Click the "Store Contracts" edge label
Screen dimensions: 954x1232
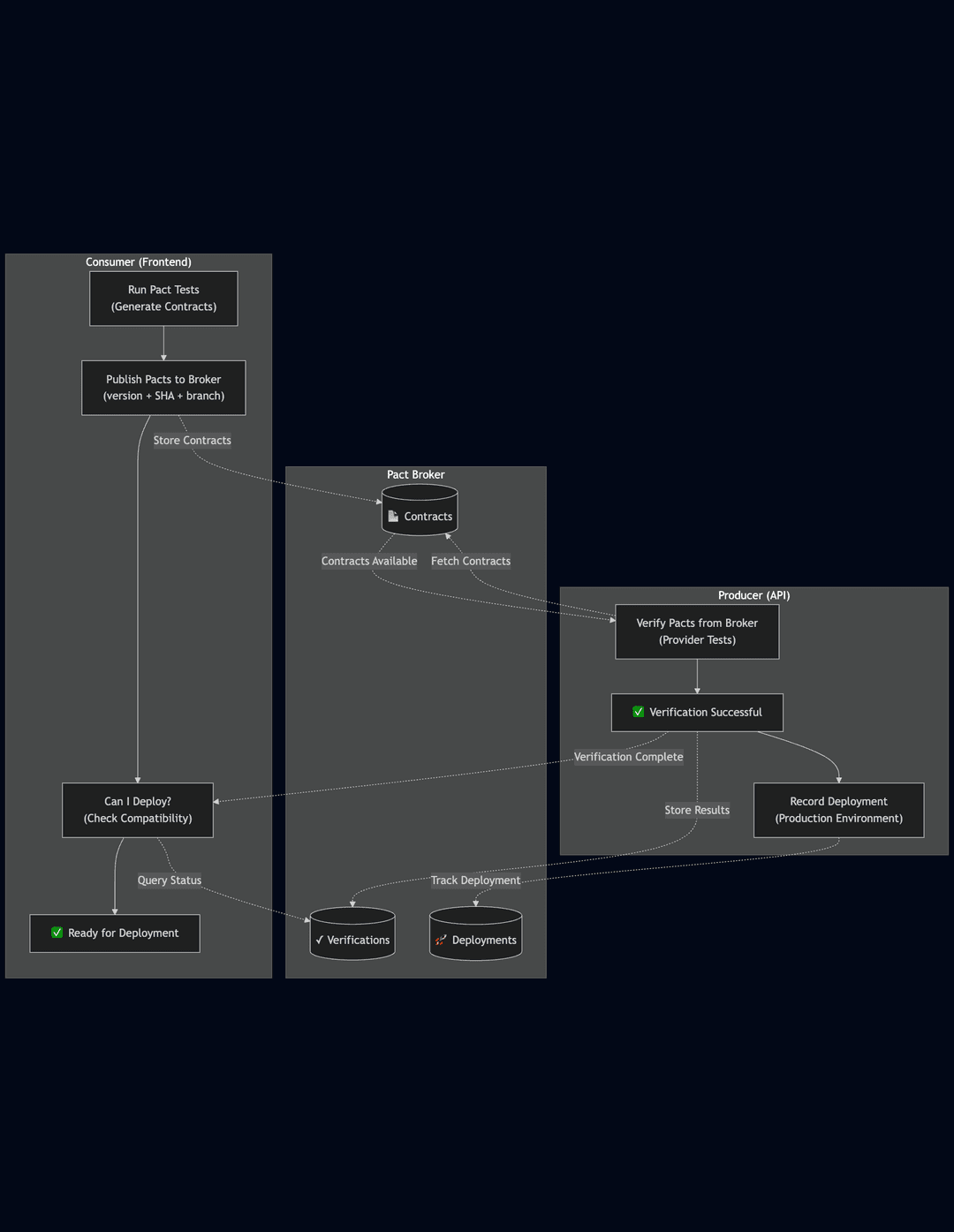pyautogui.click(x=193, y=441)
